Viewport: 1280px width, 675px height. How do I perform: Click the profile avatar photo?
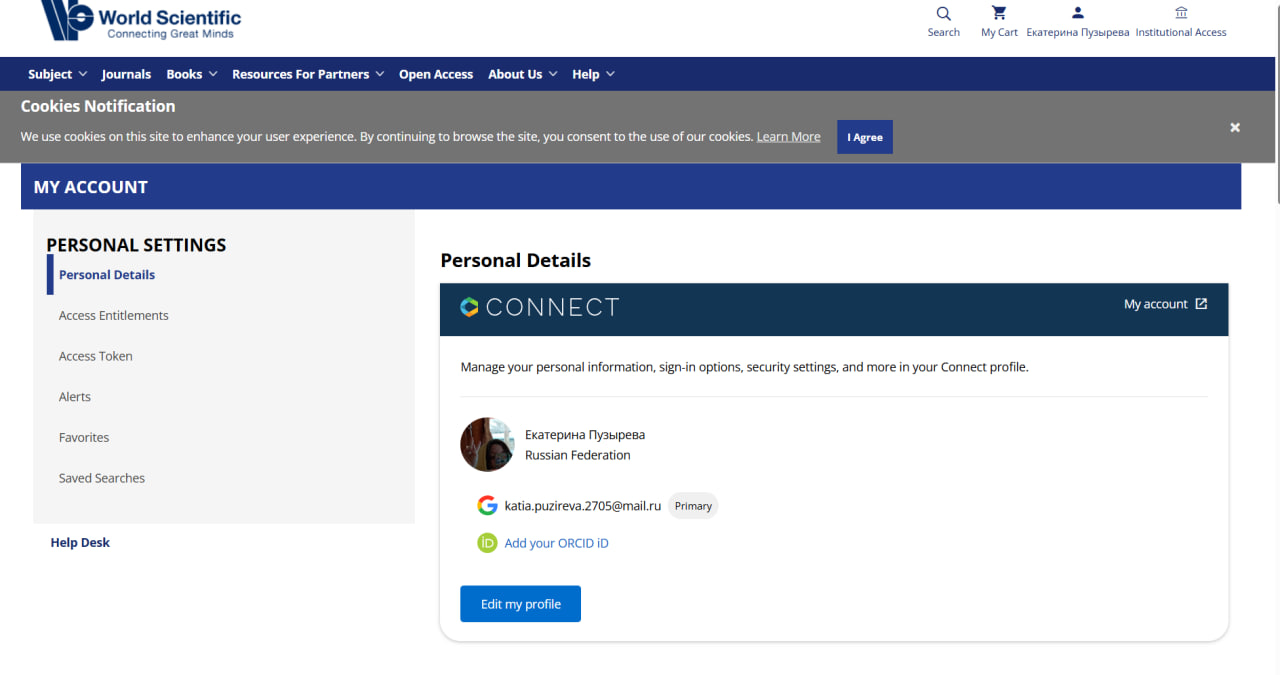pyautogui.click(x=487, y=444)
